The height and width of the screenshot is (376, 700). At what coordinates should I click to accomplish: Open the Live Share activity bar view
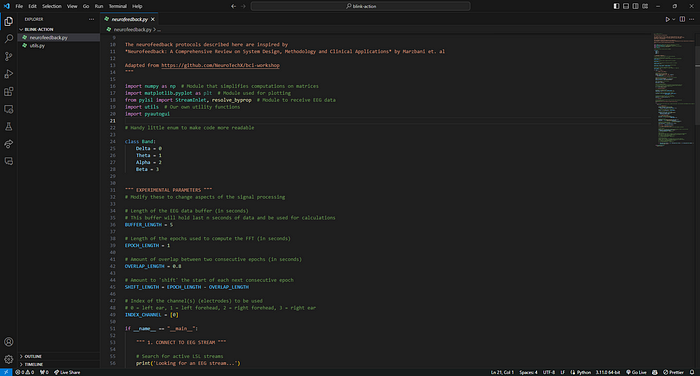tap(8, 144)
